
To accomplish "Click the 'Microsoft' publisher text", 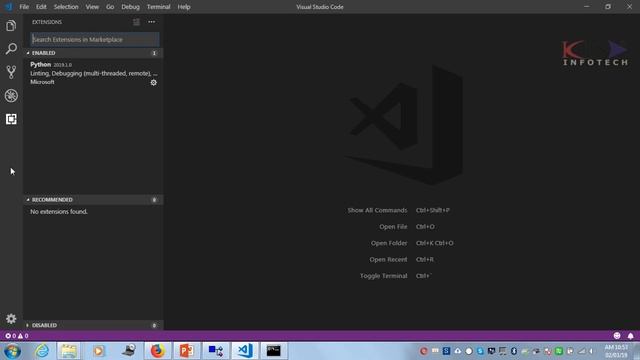I will (x=42, y=82).
